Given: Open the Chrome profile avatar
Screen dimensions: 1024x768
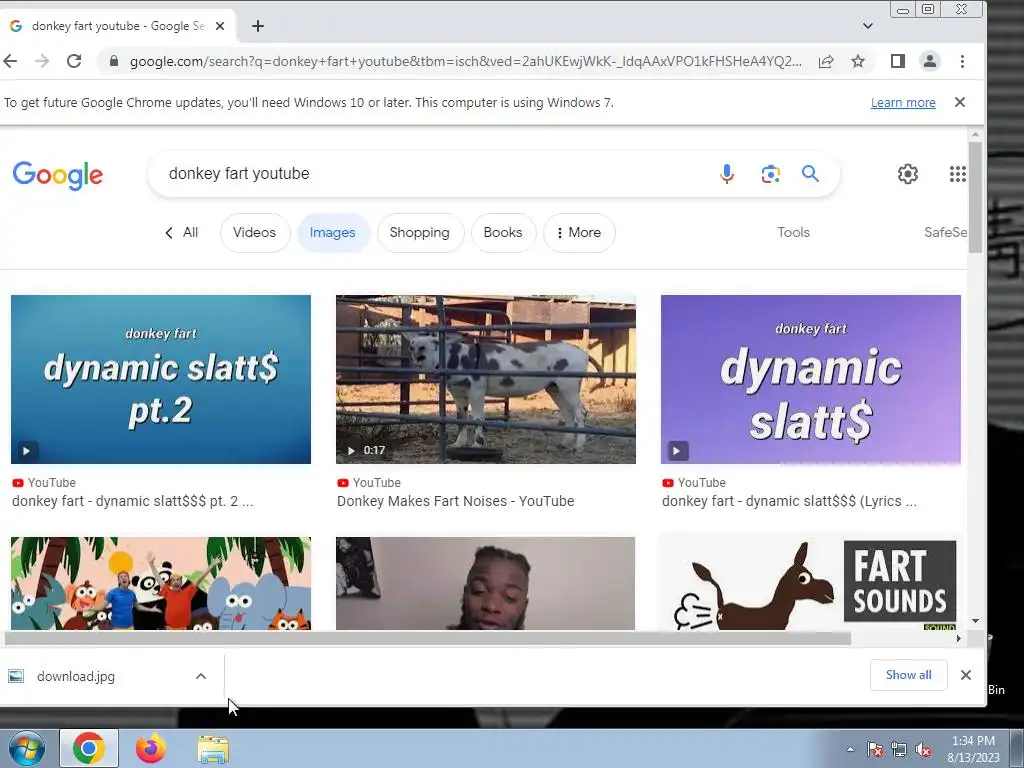Looking at the screenshot, I should tap(929, 61).
